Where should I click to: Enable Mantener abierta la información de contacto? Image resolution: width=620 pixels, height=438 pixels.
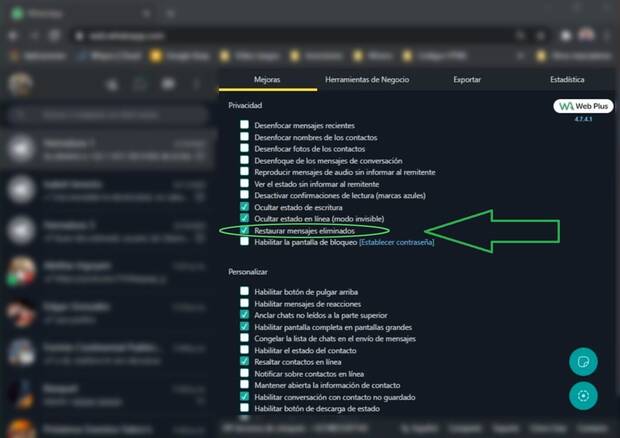[244, 384]
